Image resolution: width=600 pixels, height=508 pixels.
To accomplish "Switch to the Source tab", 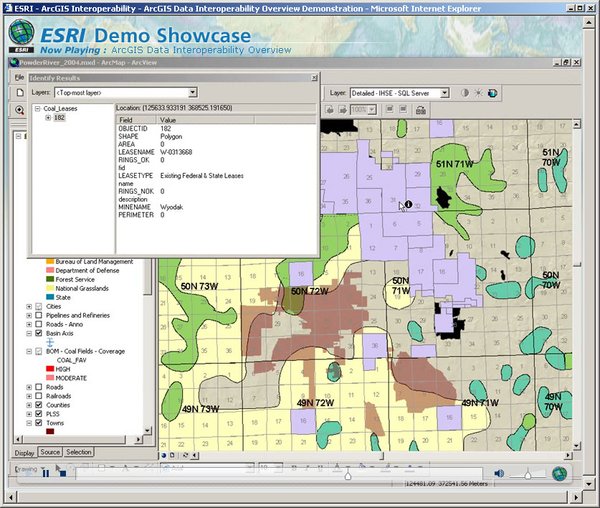I will (x=50, y=452).
